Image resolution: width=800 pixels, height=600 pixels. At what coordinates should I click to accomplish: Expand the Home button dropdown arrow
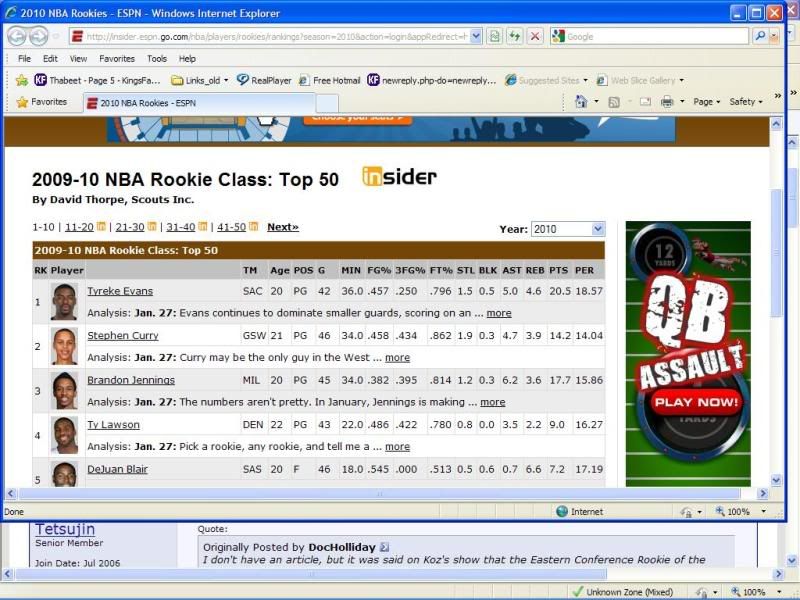pyautogui.click(x=596, y=102)
